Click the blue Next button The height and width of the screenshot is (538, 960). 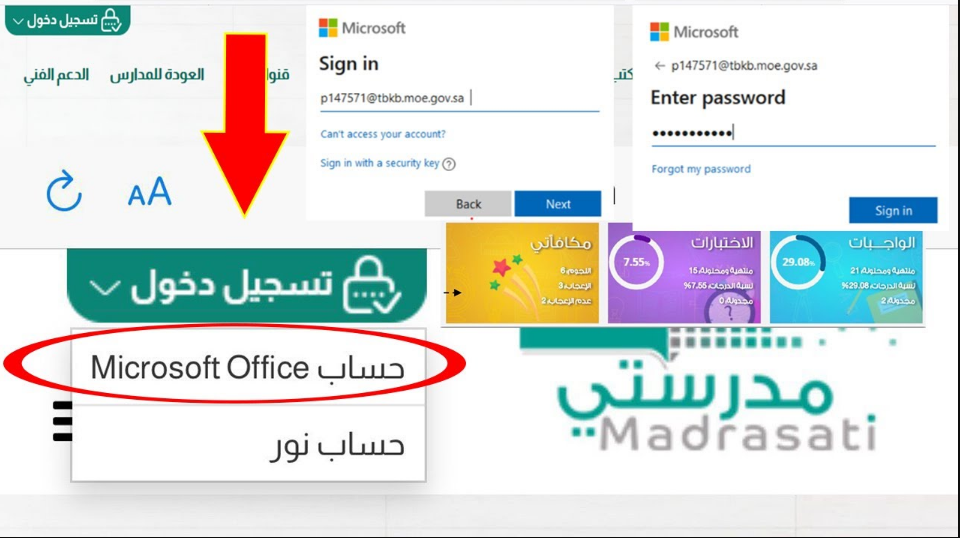[558, 204]
